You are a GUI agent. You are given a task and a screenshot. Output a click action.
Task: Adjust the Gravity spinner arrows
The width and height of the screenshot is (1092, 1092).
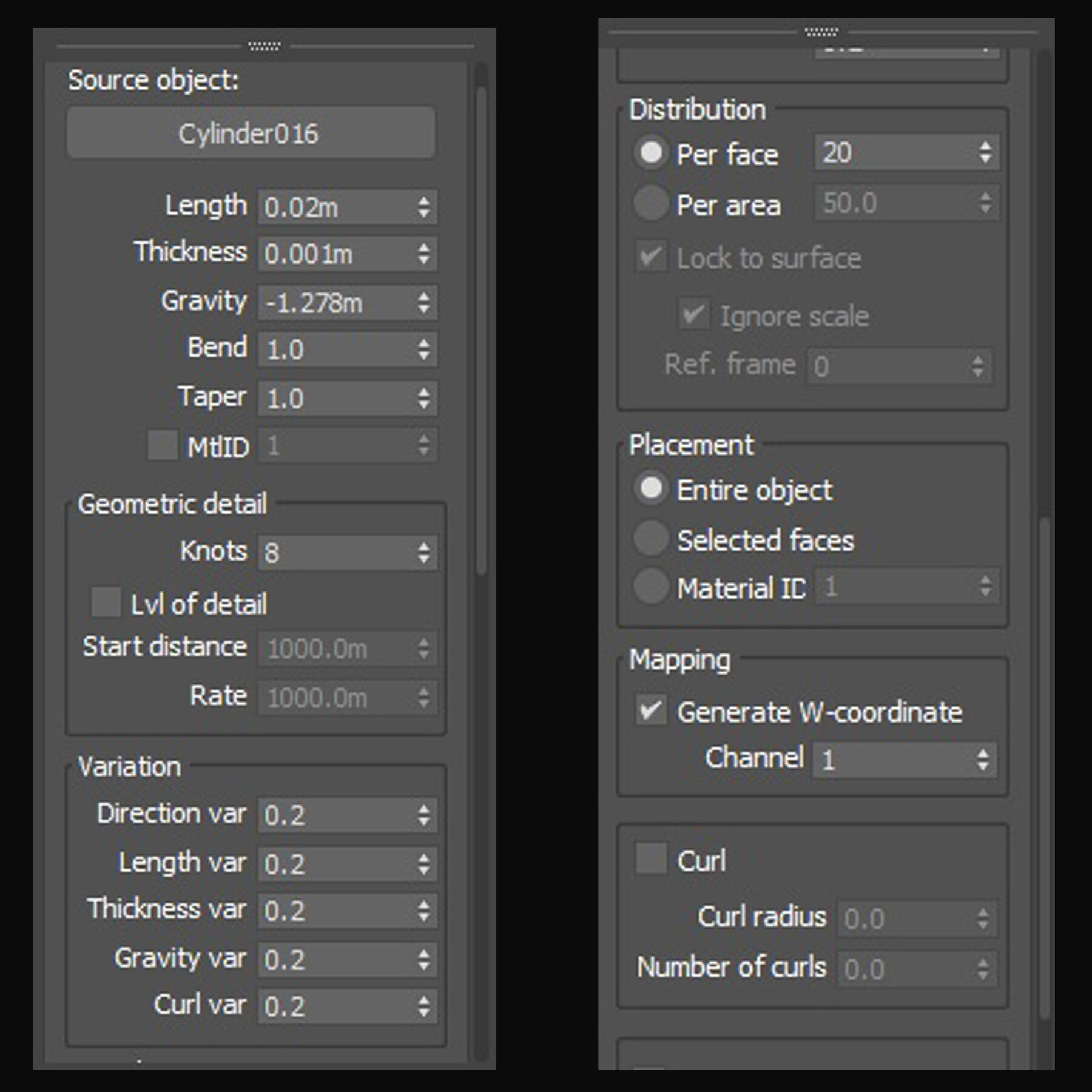[x=424, y=303]
